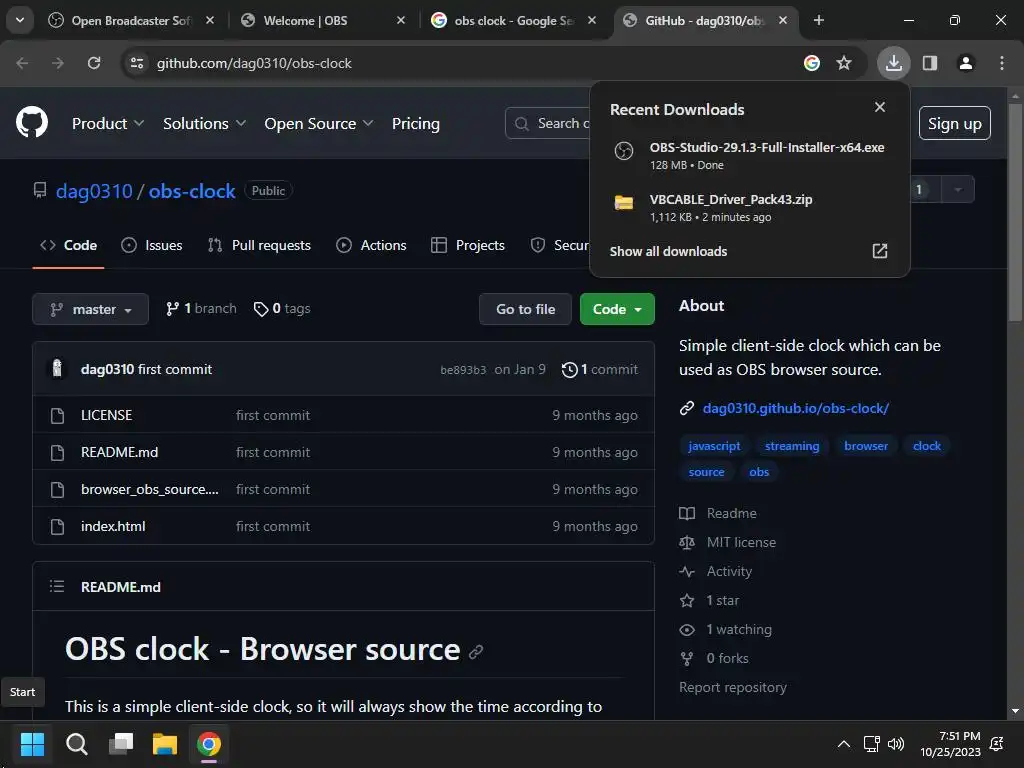Image resolution: width=1024 pixels, height=768 pixels.
Task: Open README table of contents icon
Action: pyautogui.click(x=57, y=586)
